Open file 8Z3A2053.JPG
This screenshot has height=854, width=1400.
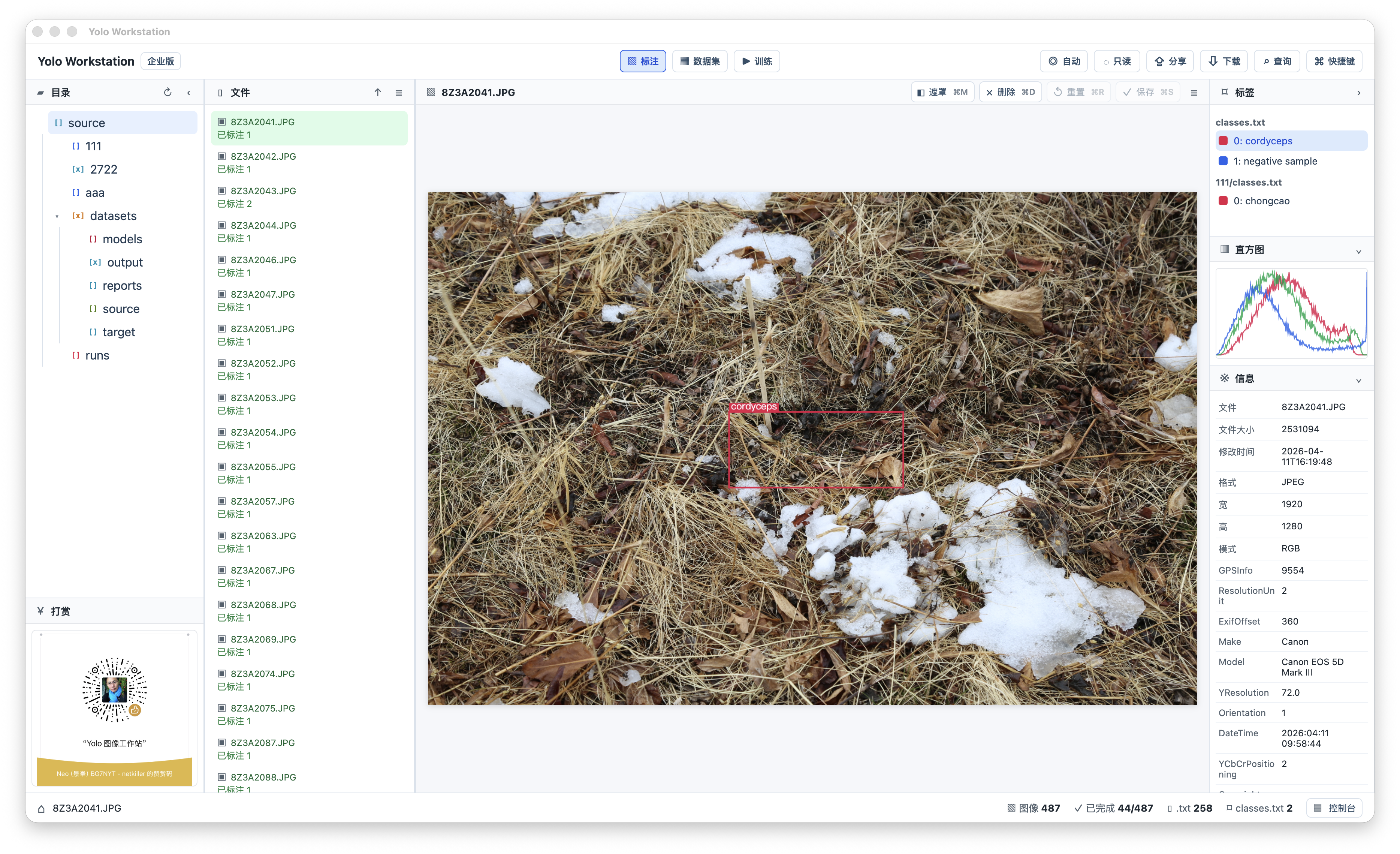pyautogui.click(x=310, y=404)
